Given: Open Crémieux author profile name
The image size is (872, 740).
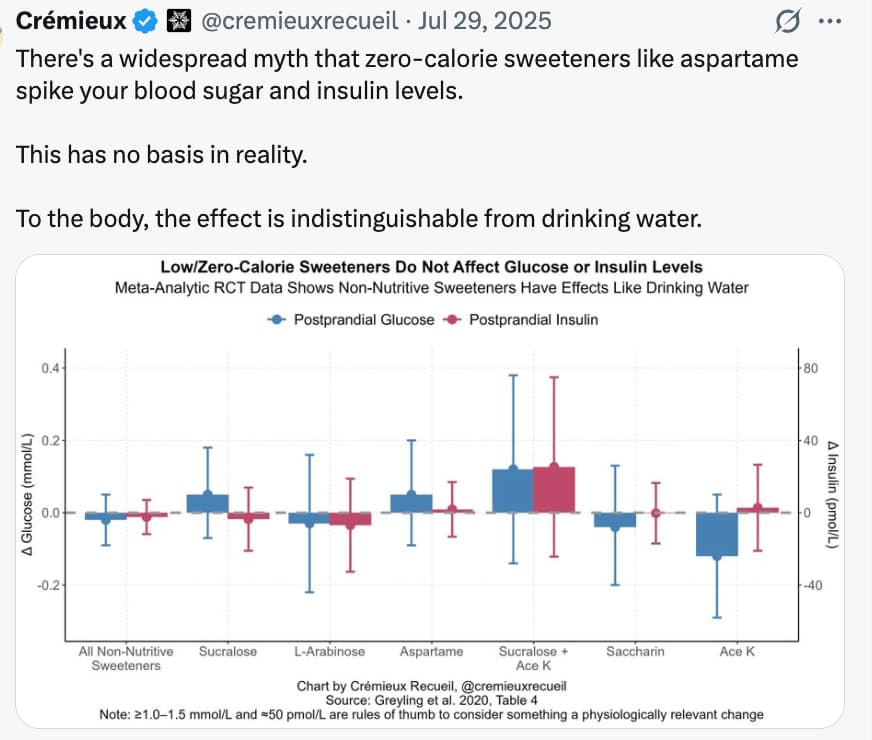Looking at the screenshot, I should (71, 21).
